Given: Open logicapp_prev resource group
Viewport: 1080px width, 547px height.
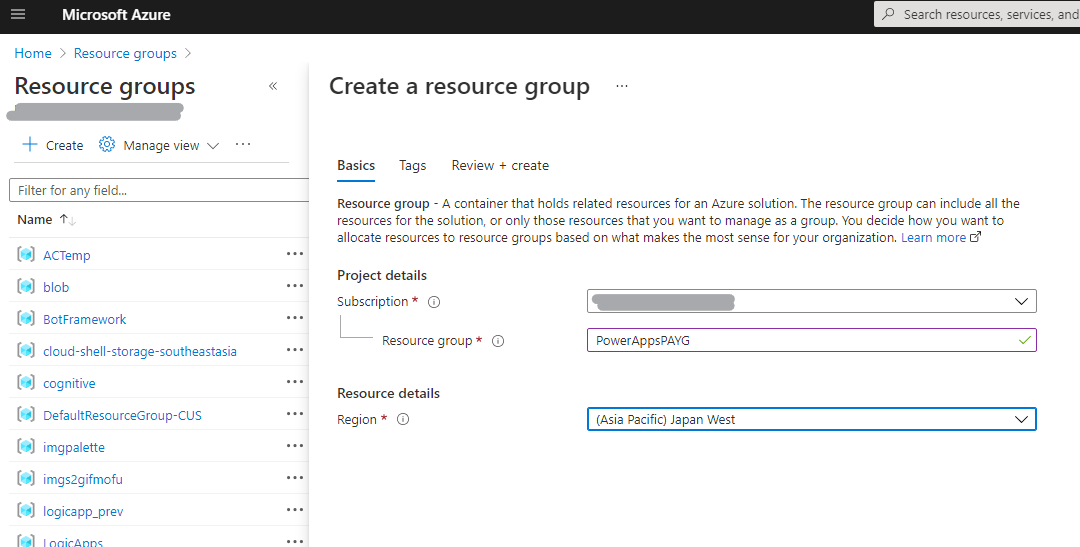Looking at the screenshot, I should pos(83,511).
